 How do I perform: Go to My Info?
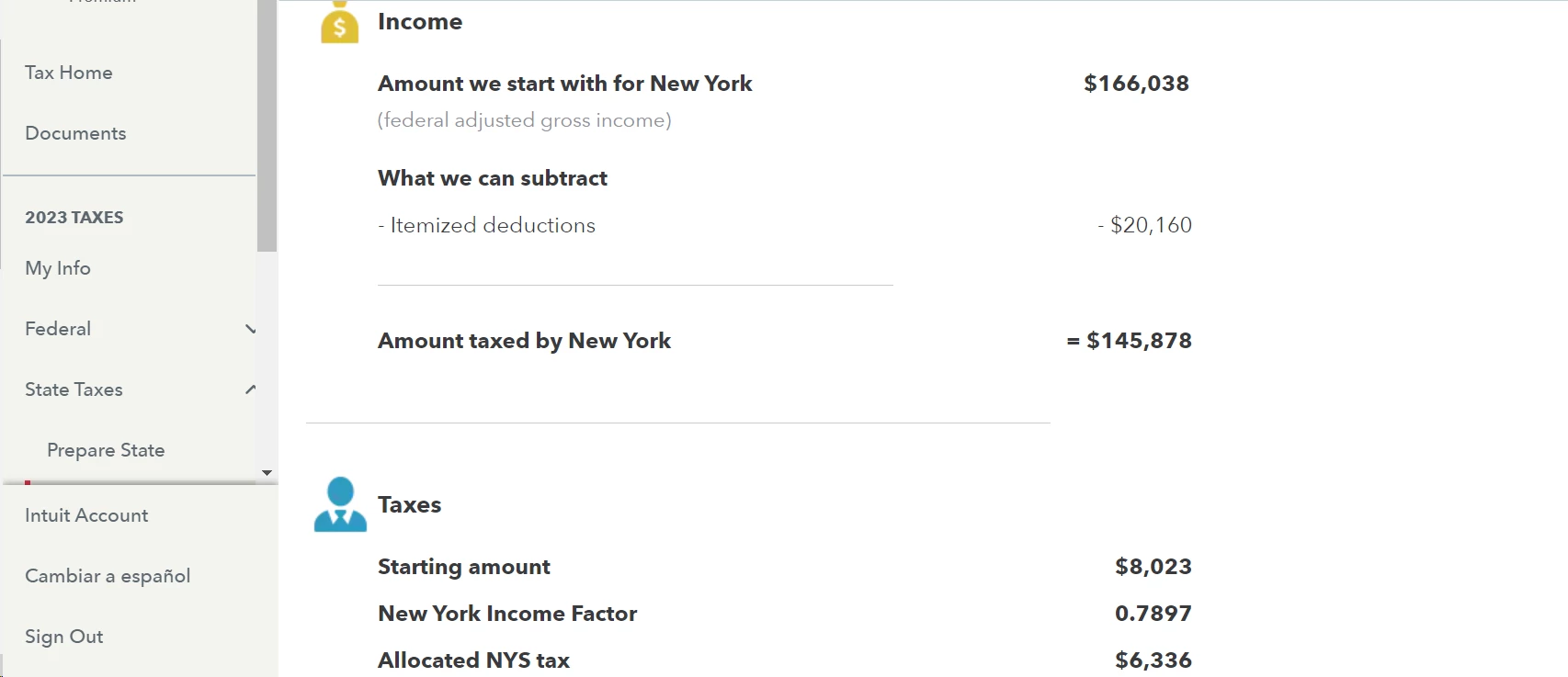58,268
